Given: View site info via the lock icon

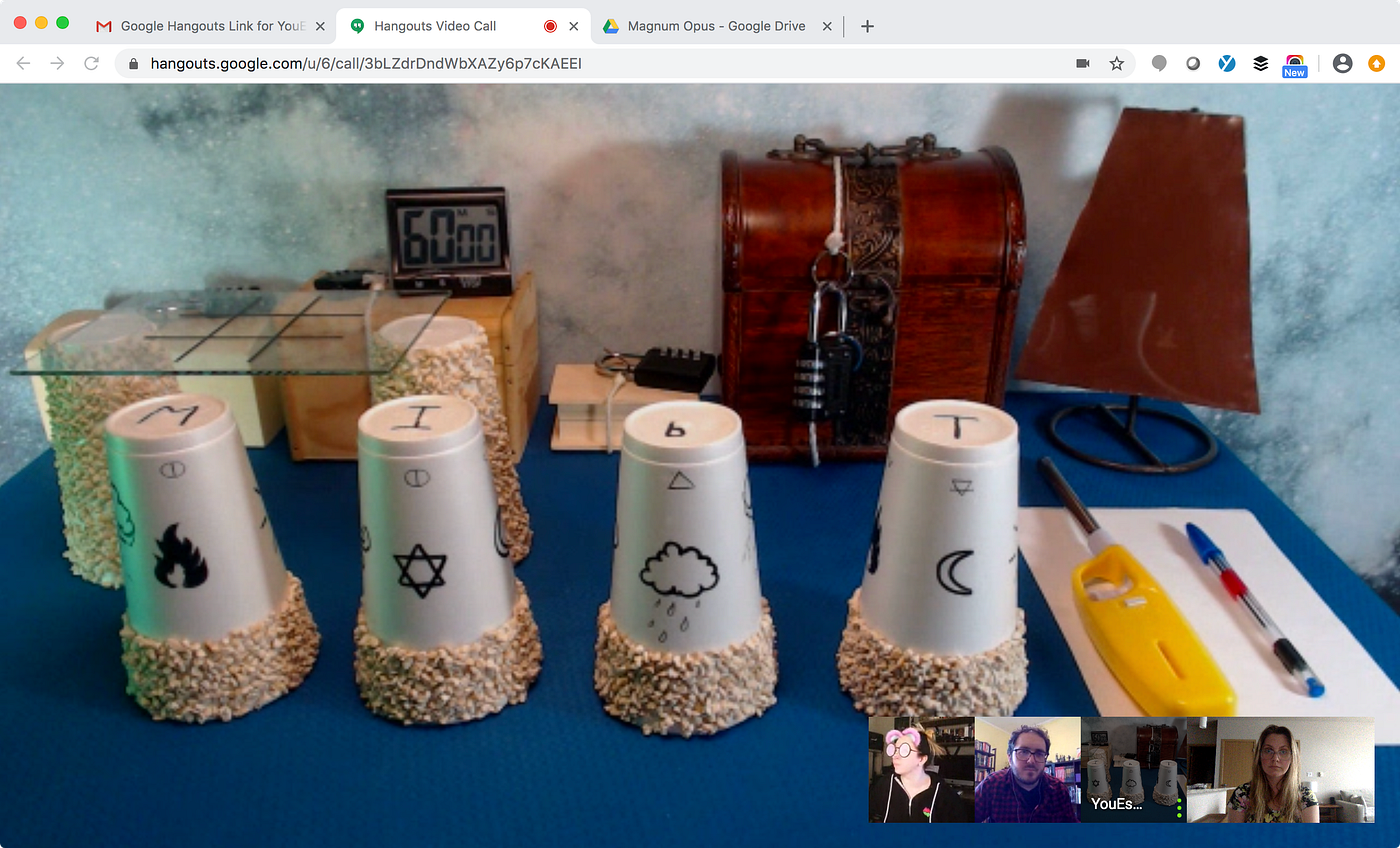Looking at the screenshot, I should click(133, 64).
